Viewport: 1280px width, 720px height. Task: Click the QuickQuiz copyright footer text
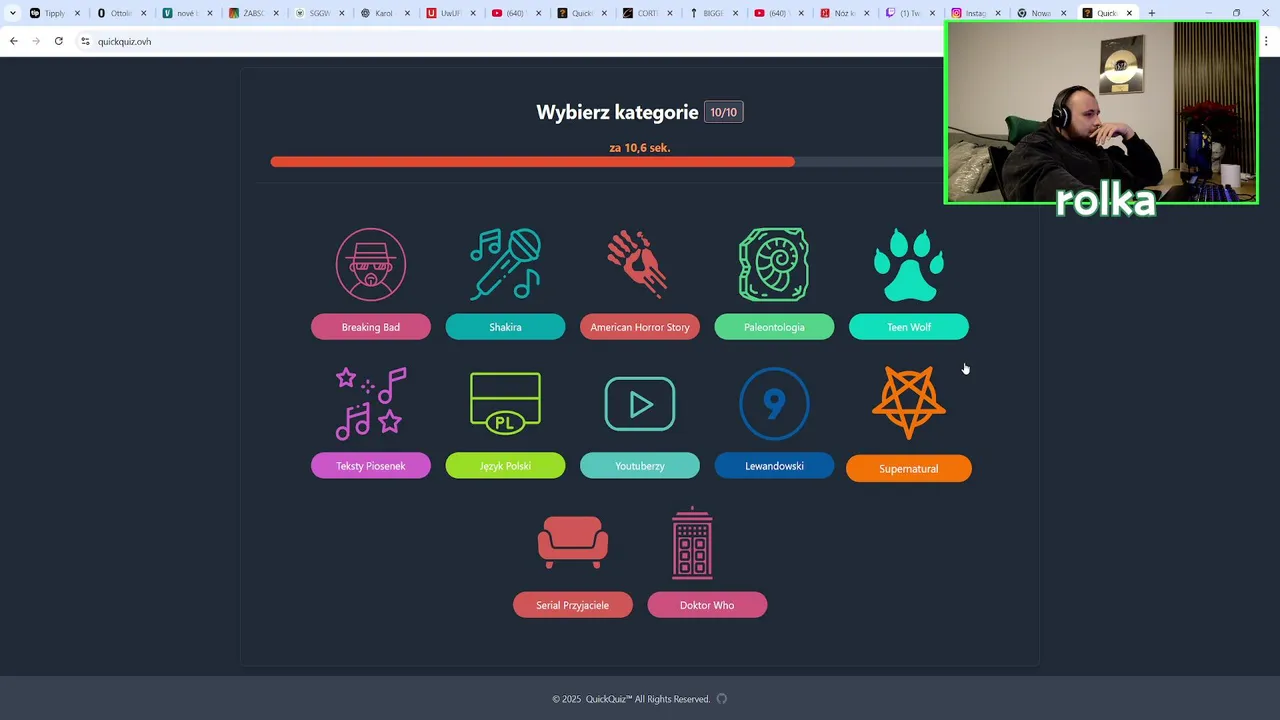(x=631, y=699)
